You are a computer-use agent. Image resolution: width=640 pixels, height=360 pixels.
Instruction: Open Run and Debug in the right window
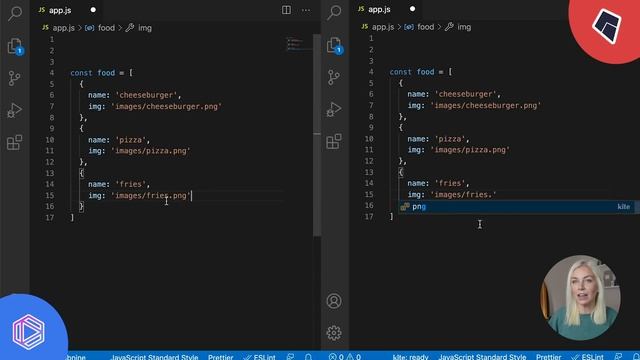pyautogui.click(x=333, y=109)
